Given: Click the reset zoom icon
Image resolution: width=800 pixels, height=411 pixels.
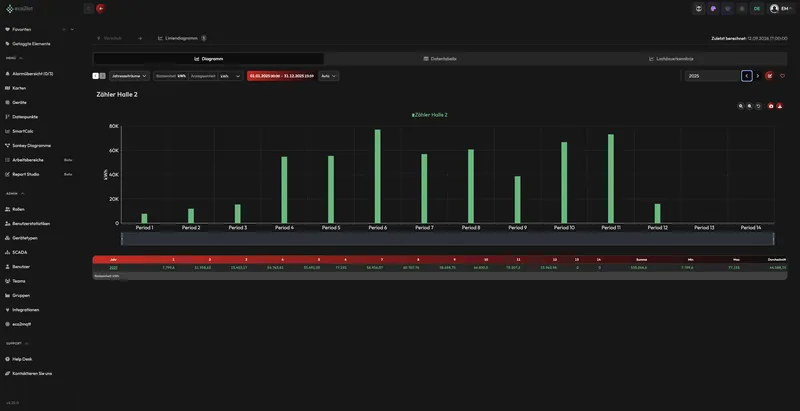Looking at the screenshot, I should coord(758,106).
